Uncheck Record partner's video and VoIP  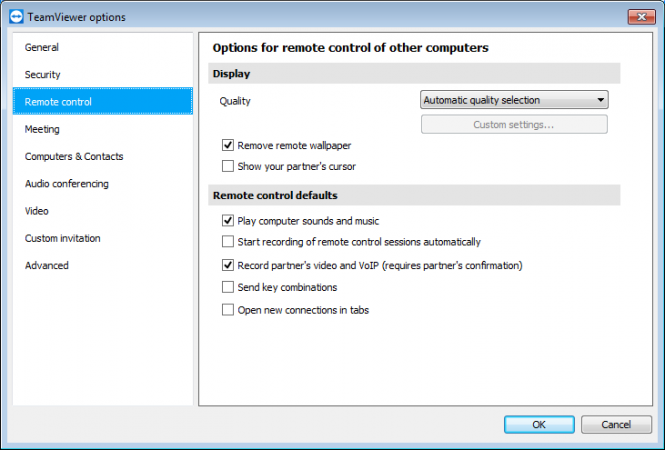coord(228,265)
